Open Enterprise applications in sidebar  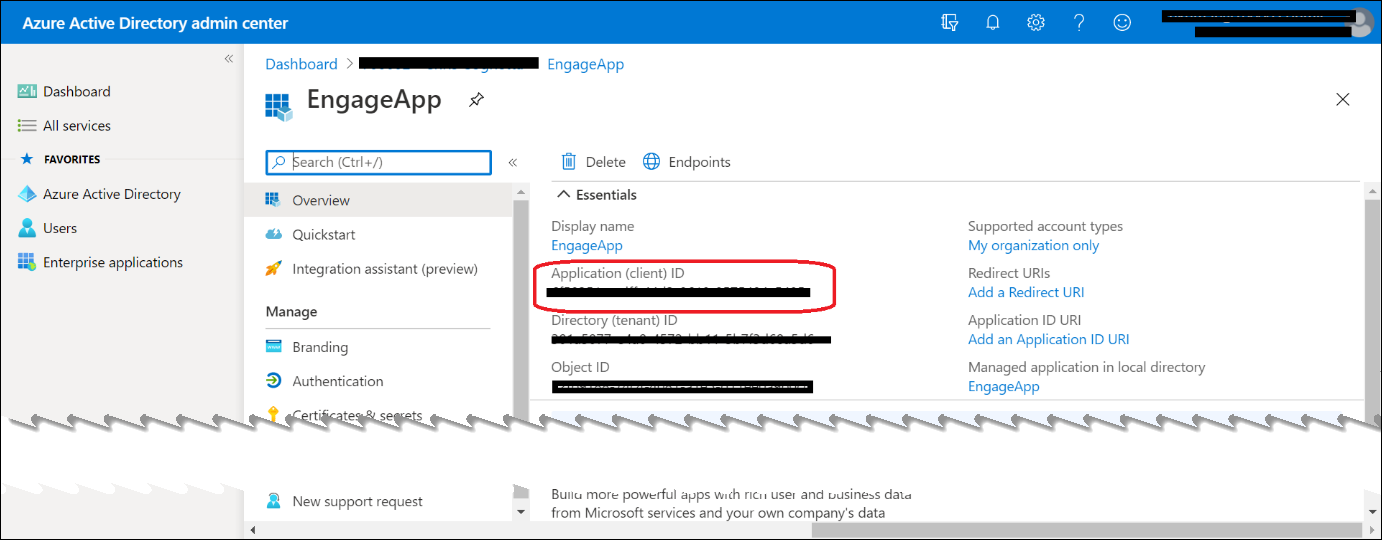pos(112,262)
